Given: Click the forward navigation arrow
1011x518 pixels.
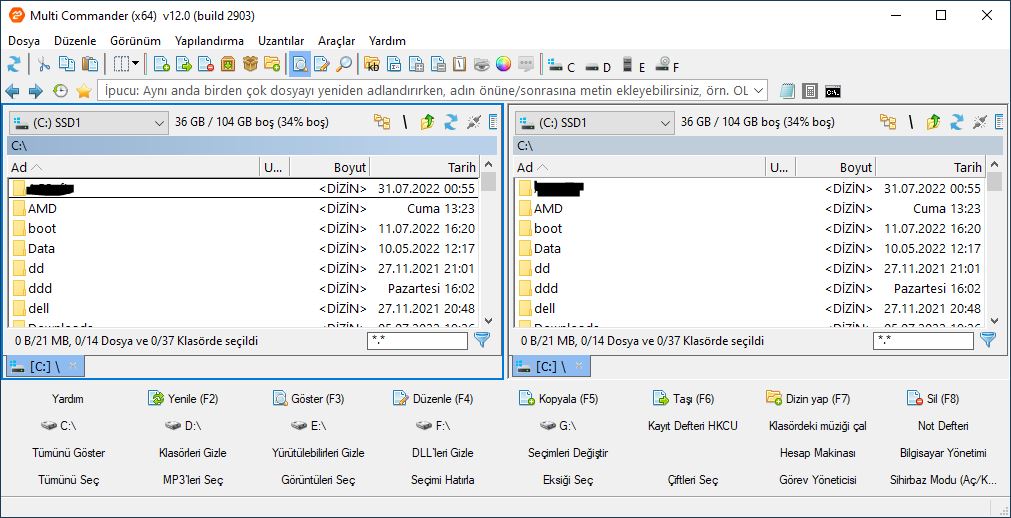Looking at the screenshot, I should coord(35,91).
